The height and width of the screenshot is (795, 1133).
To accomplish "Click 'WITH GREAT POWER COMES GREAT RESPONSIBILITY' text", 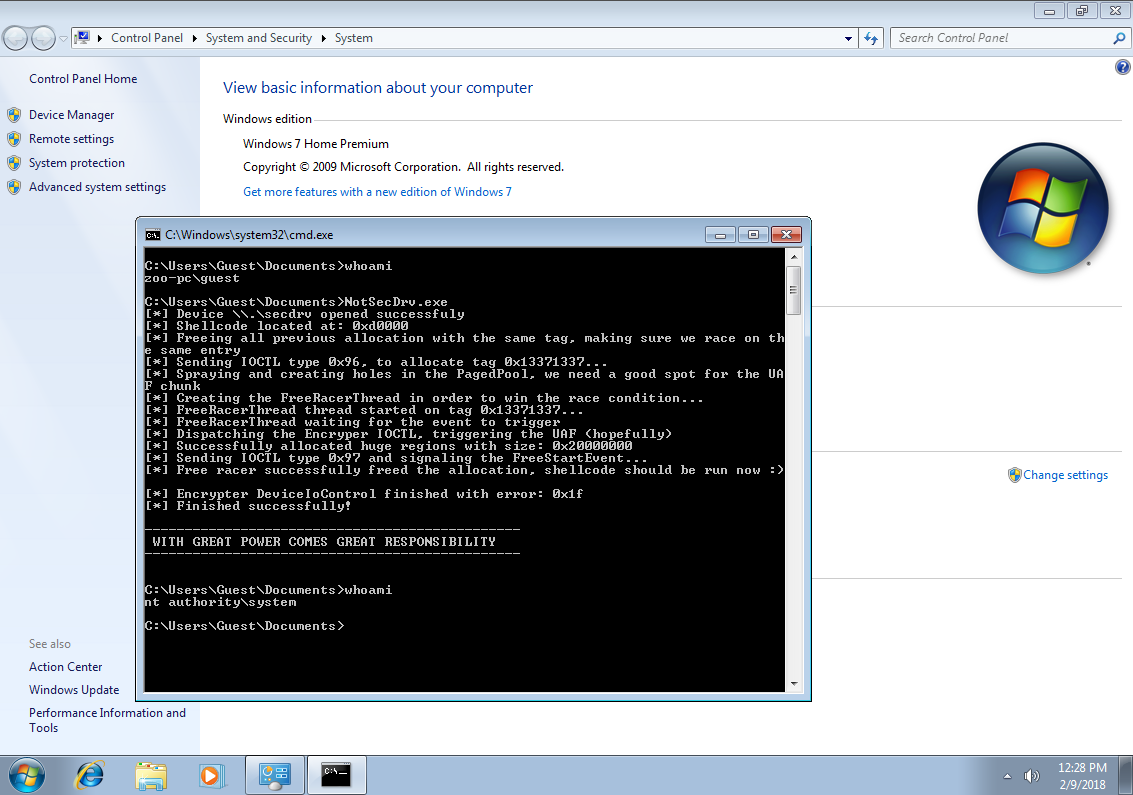I will point(324,541).
